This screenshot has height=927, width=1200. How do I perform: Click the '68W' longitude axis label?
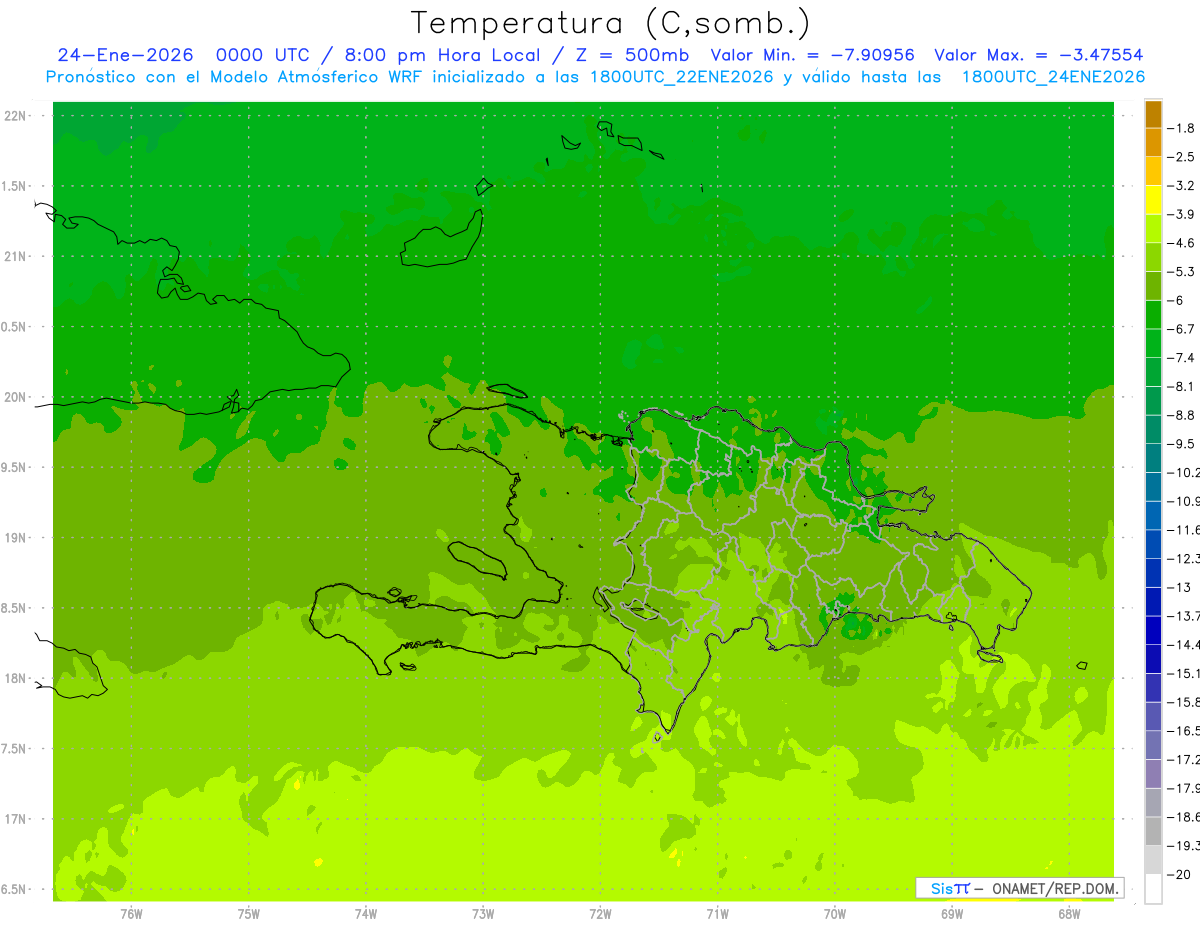click(1069, 913)
